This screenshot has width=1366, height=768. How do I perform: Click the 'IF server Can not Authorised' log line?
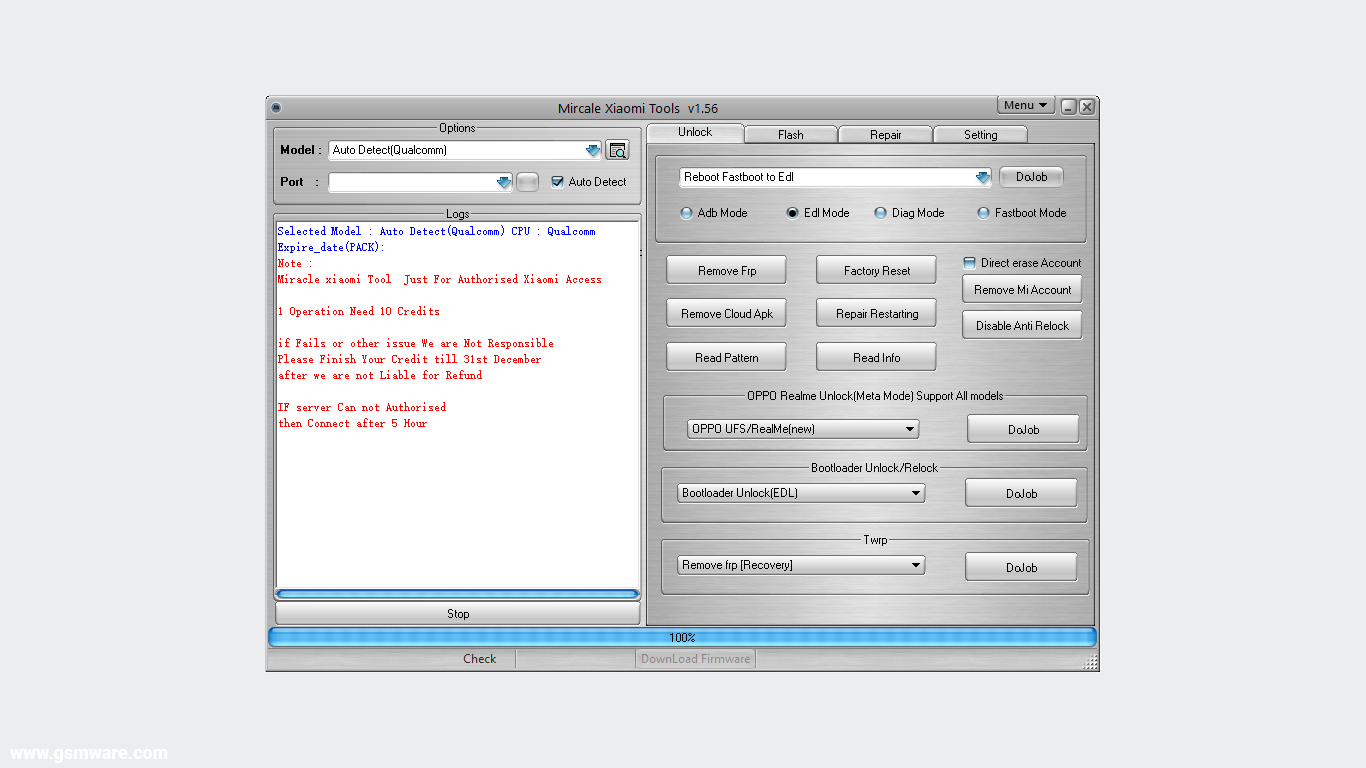(x=362, y=407)
